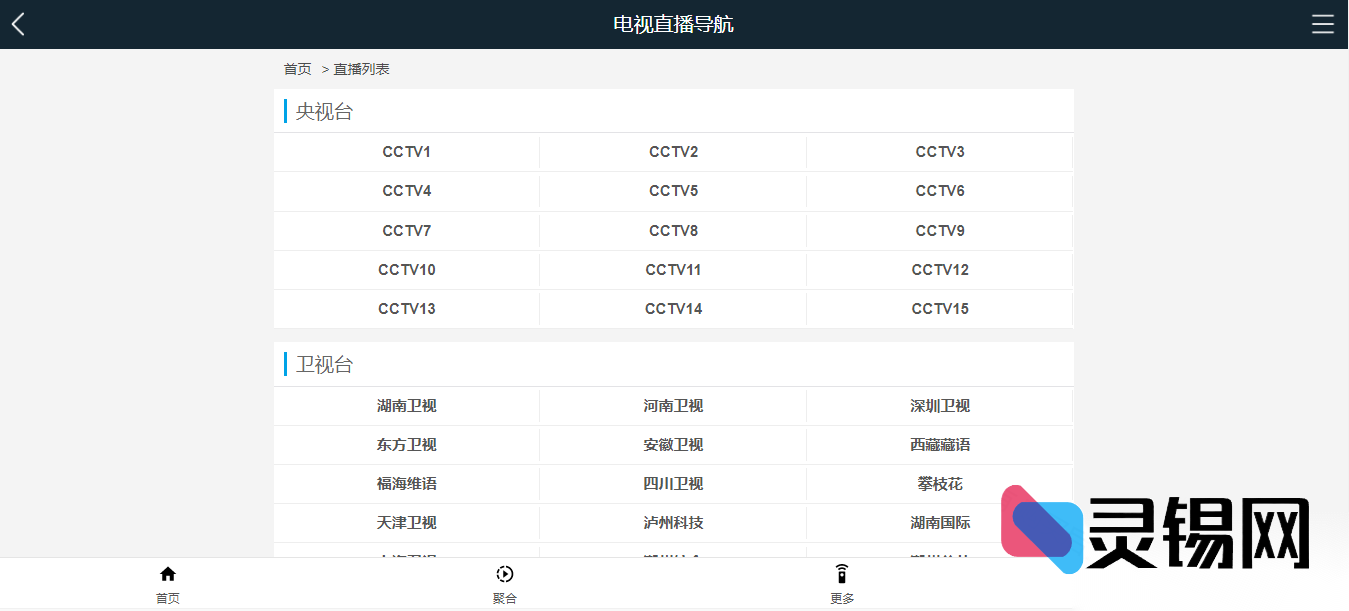
Task: Select 四川卫视 channel
Action: point(673,483)
